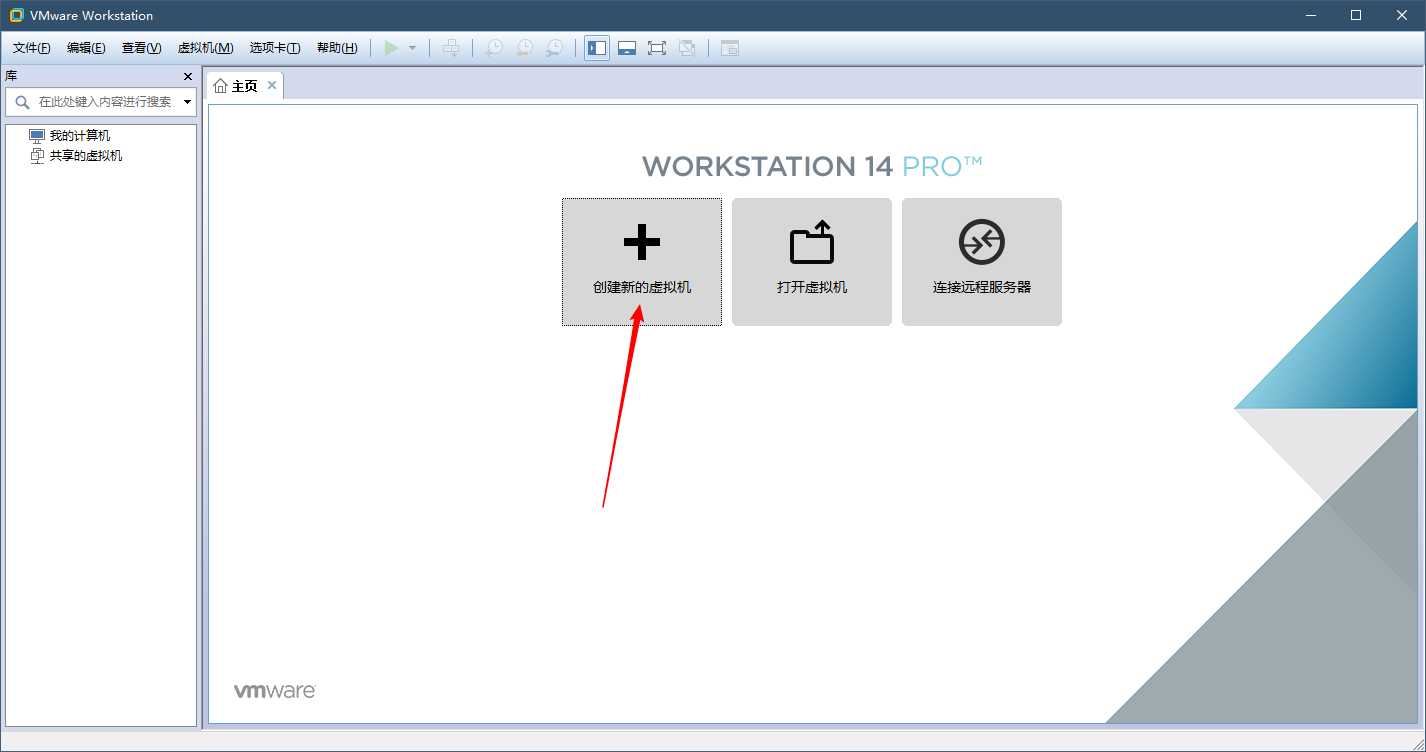Click 连接远程服务器 button
Viewport: 1426px width, 752px height.
pyautogui.click(x=982, y=262)
